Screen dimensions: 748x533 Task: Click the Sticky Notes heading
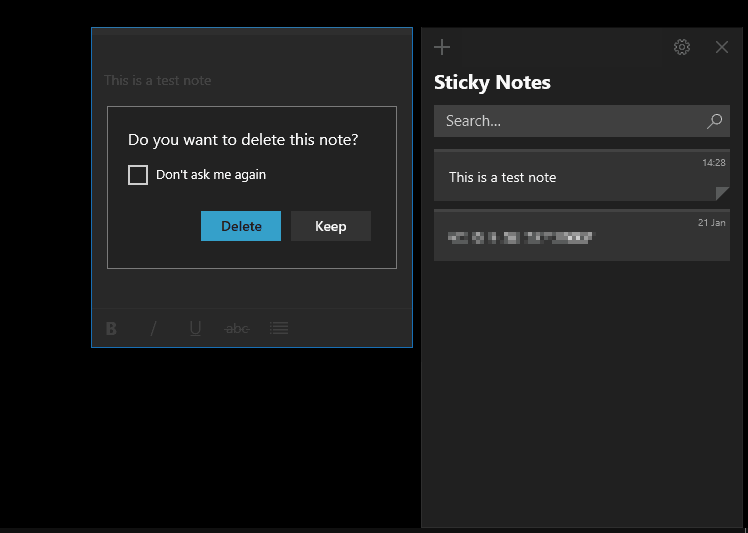pos(492,82)
